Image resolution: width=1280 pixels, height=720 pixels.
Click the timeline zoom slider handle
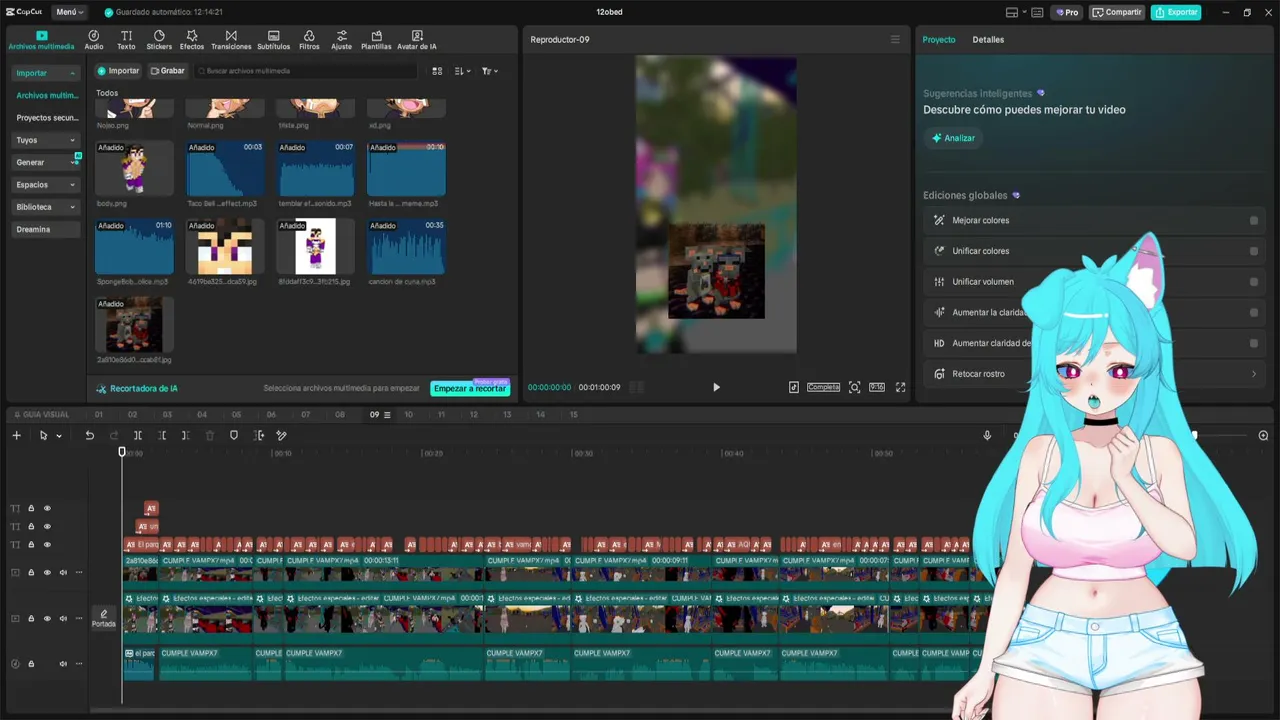1194,435
